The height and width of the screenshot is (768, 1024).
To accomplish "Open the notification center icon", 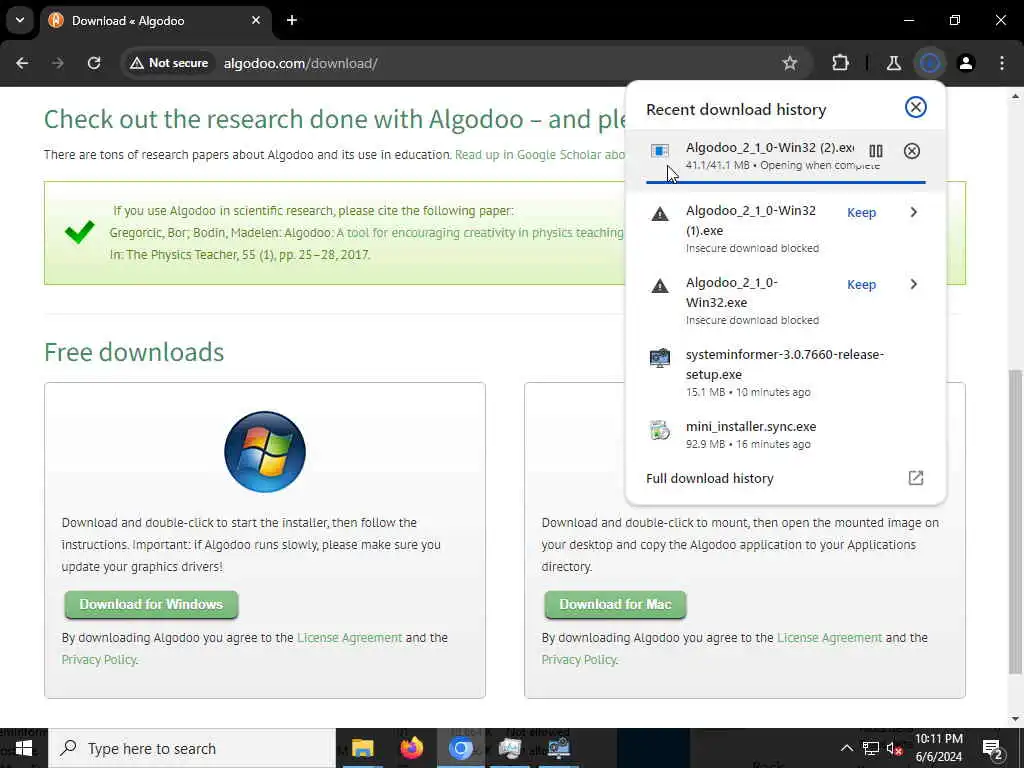I will (x=992, y=748).
